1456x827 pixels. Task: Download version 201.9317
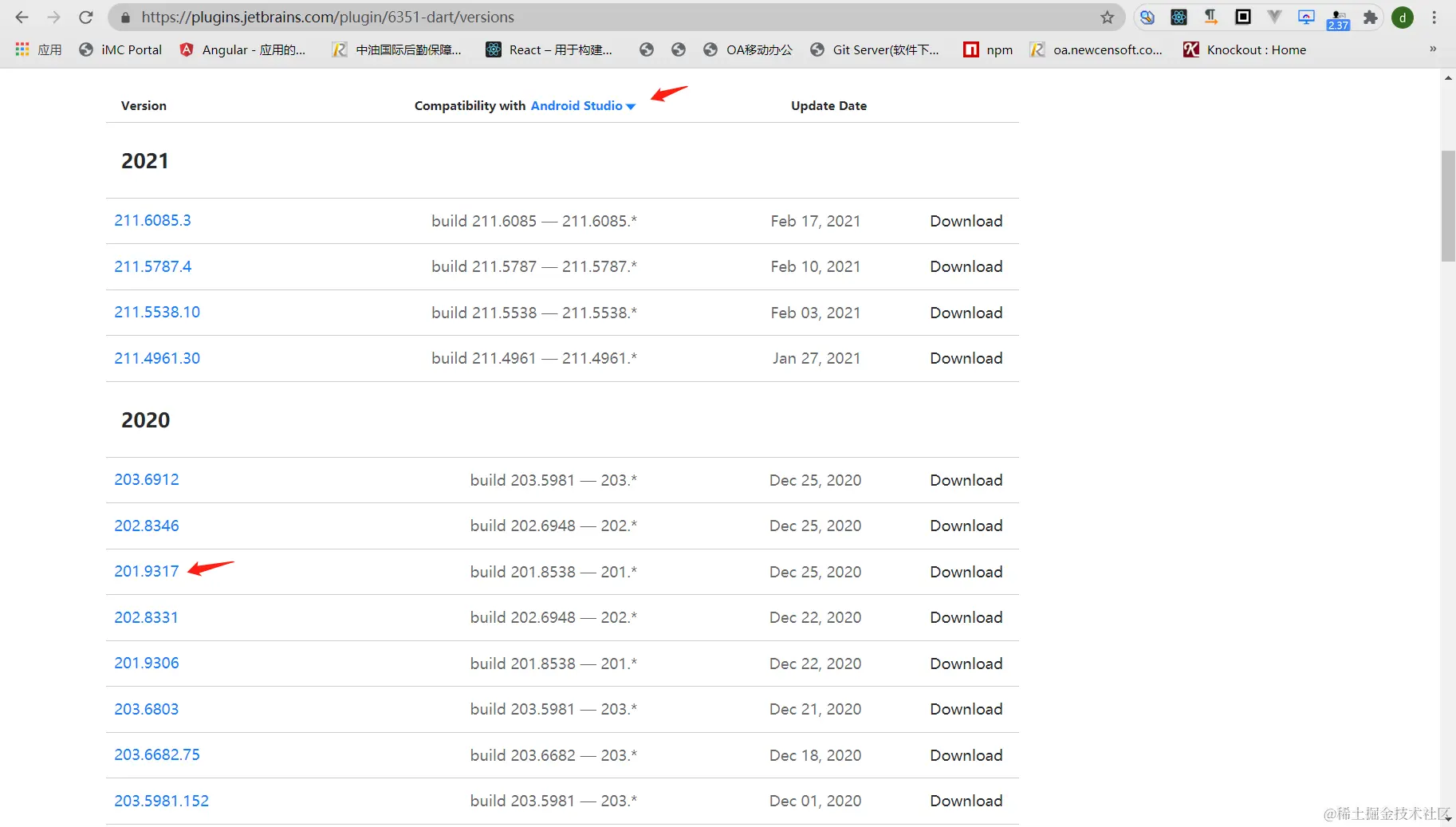pos(966,572)
